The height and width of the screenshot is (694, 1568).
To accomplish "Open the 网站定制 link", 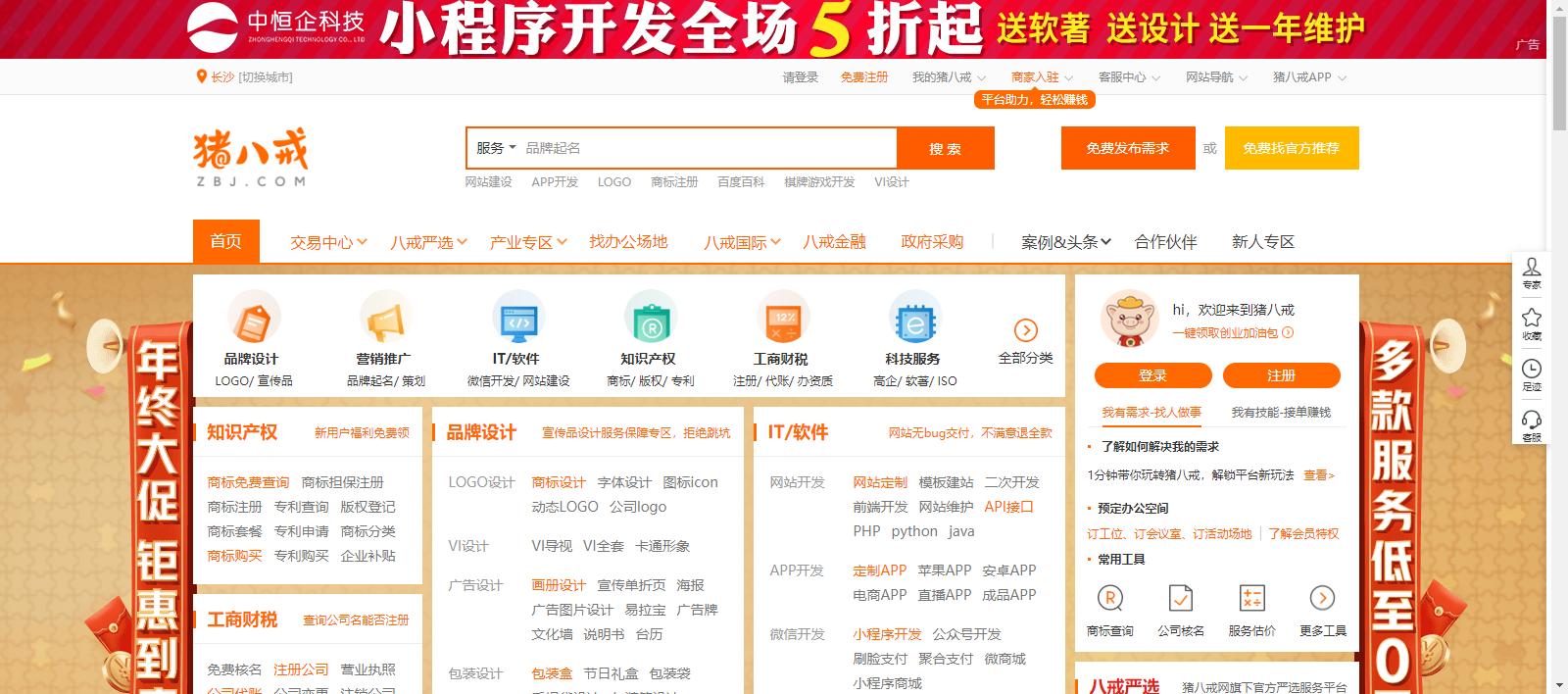I will tap(880, 482).
